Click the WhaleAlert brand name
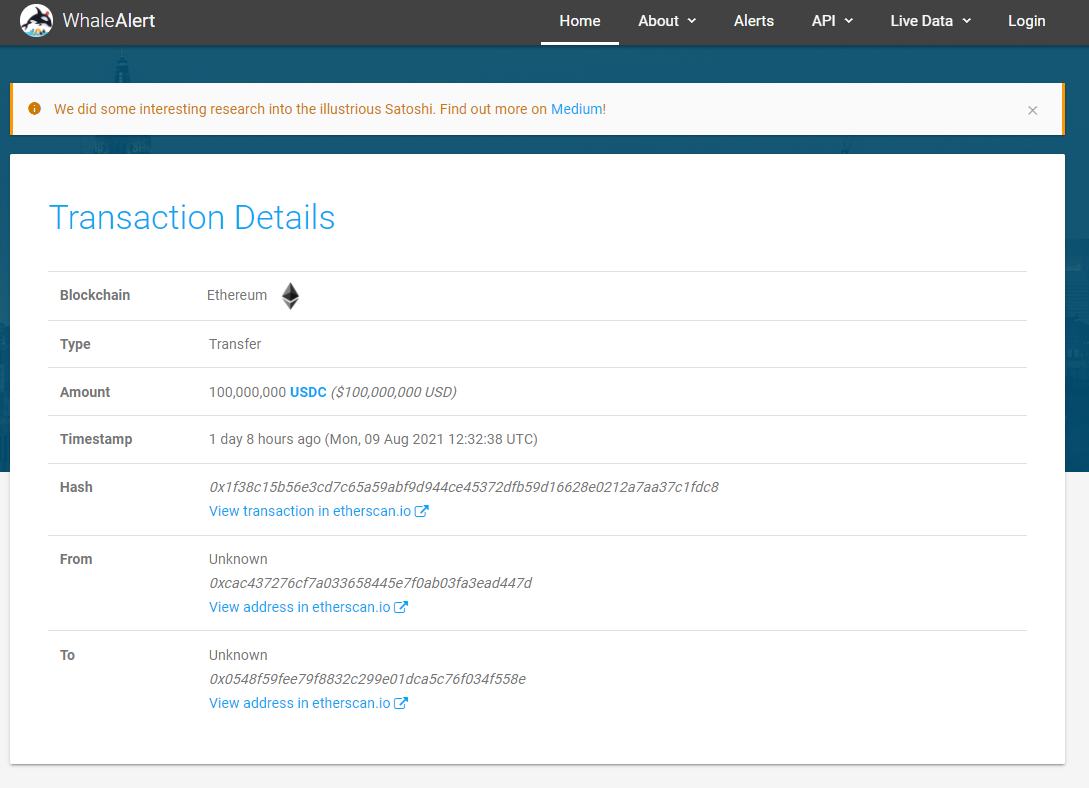 tap(109, 21)
